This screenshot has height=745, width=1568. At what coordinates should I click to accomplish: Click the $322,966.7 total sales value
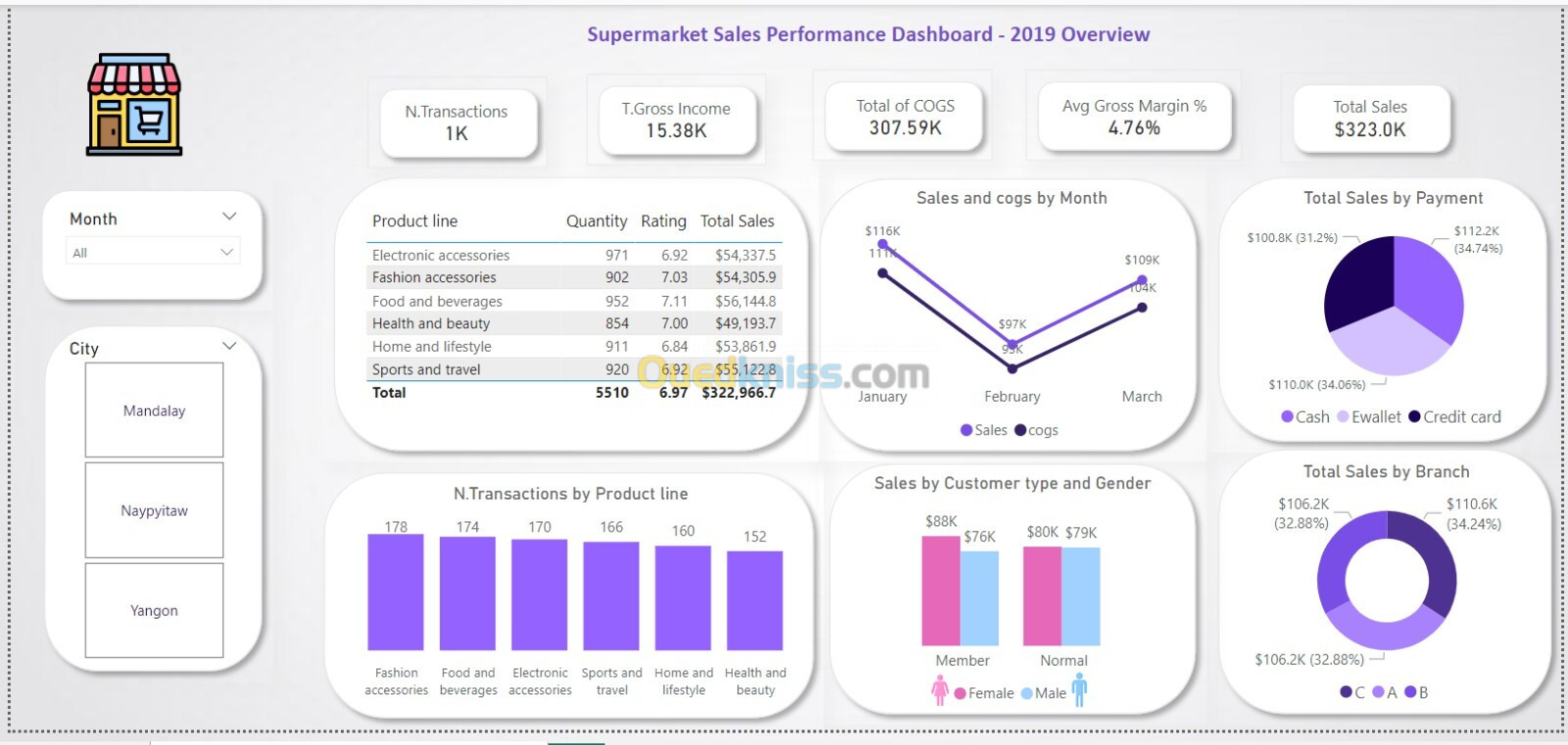coord(739,392)
